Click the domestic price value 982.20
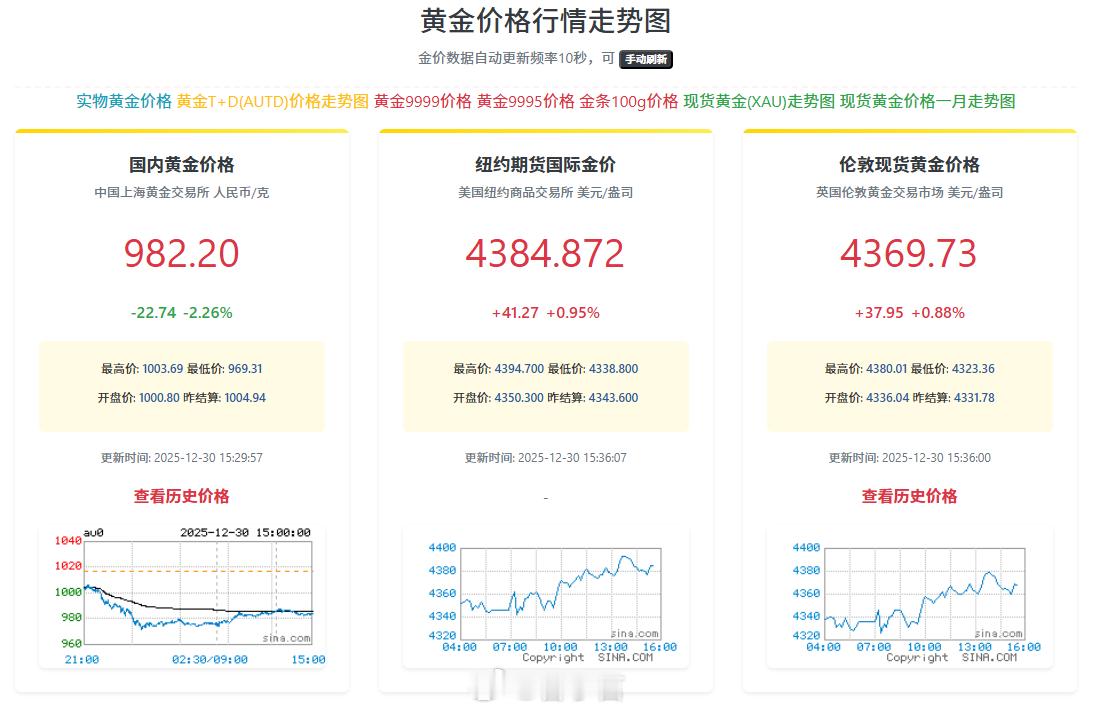Viewport: 1096px width, 712px height. coord(181,254)
